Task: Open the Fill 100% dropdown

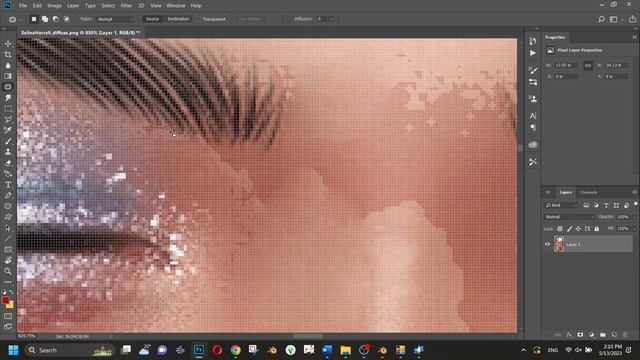Action: [x=633, y=229]
